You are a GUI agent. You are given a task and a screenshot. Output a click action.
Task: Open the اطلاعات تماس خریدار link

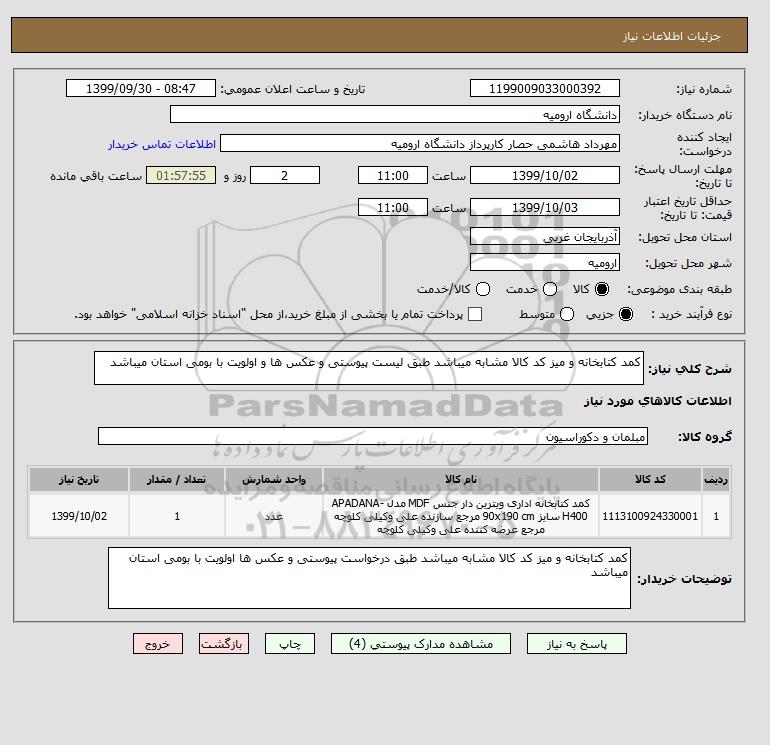coord(162,144)
